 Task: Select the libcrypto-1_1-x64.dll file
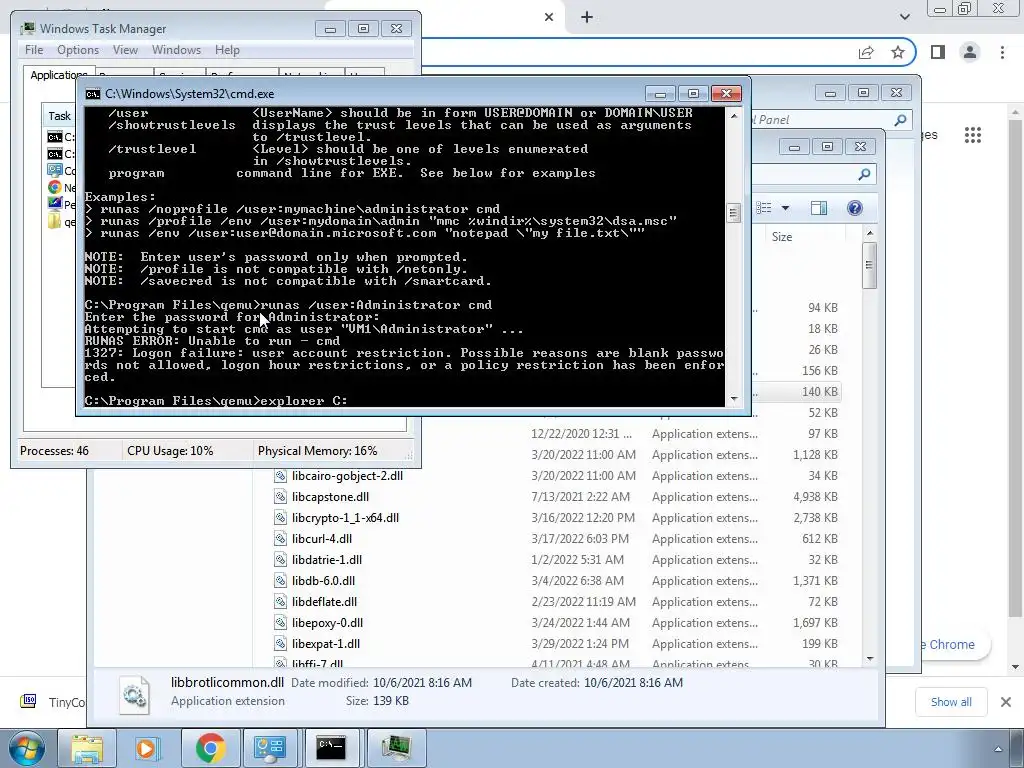345,518
